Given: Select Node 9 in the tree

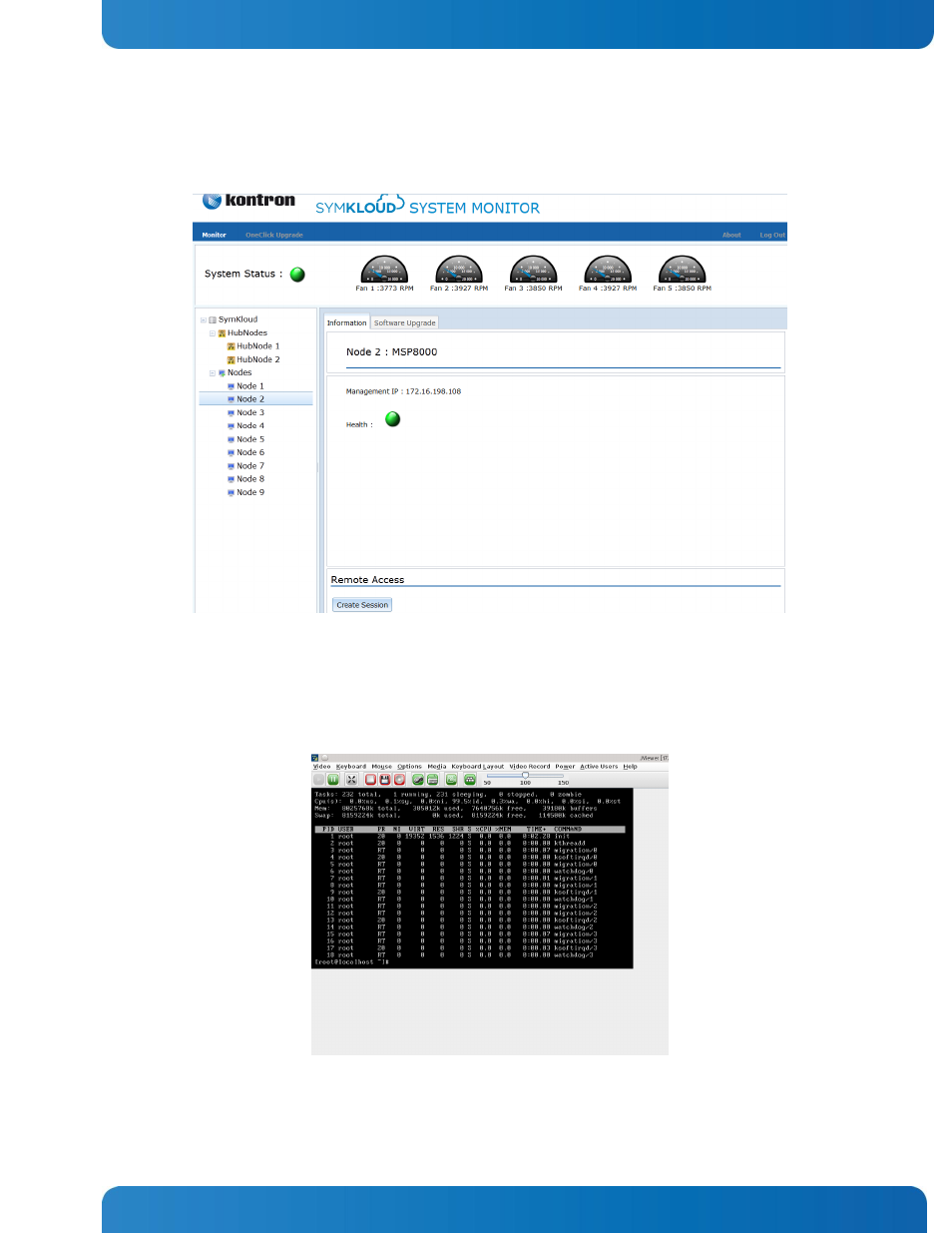Looking at the screenshot, I should pyautogui.click(x=250, y=492).
